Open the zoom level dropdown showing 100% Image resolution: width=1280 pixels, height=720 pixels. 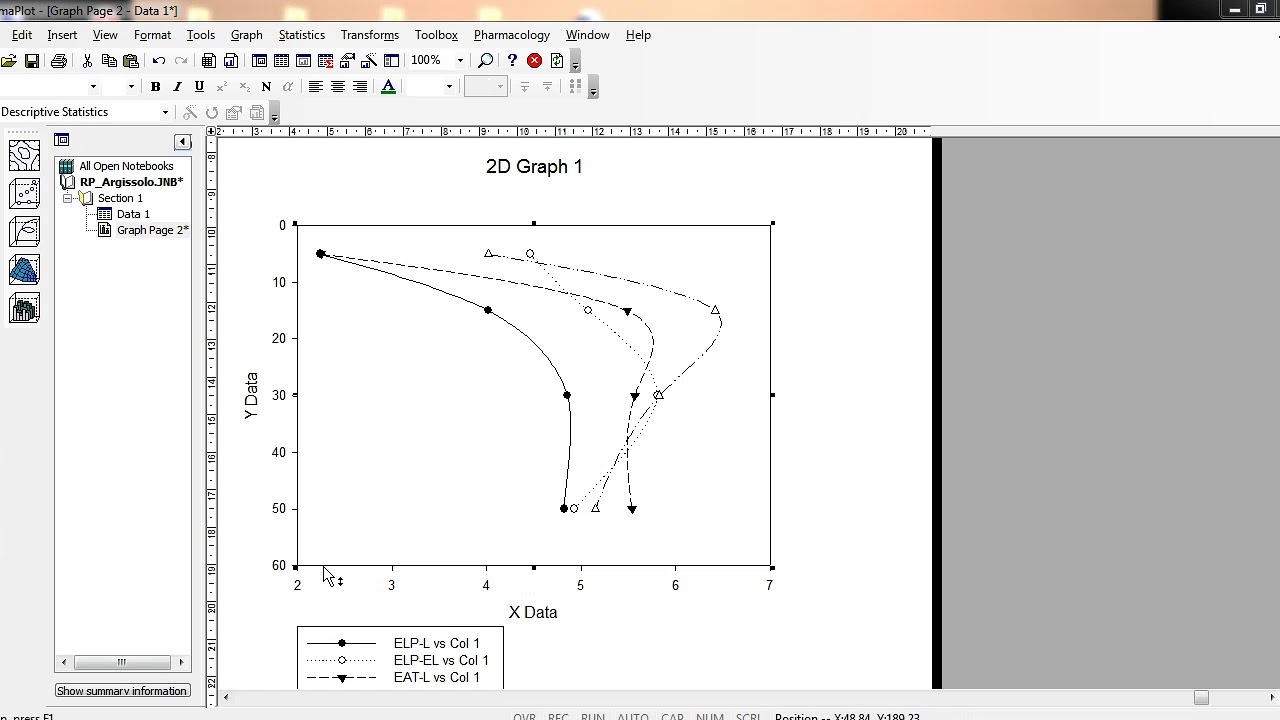(459, 61)
